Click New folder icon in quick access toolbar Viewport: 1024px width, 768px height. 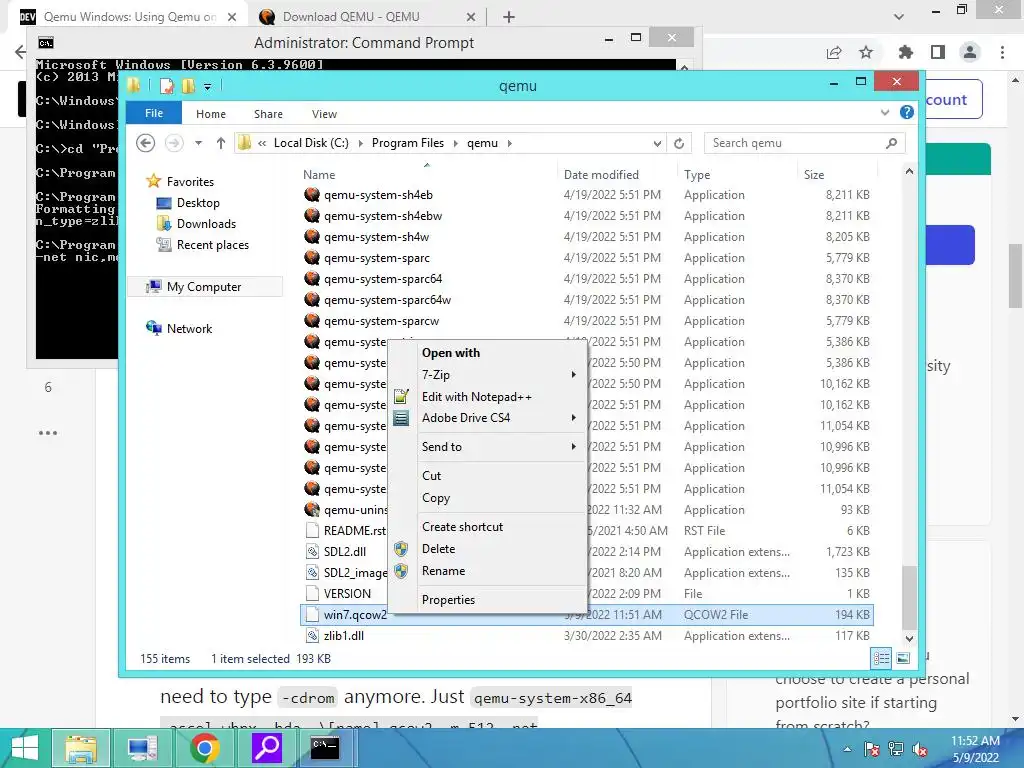pos(188,86)
